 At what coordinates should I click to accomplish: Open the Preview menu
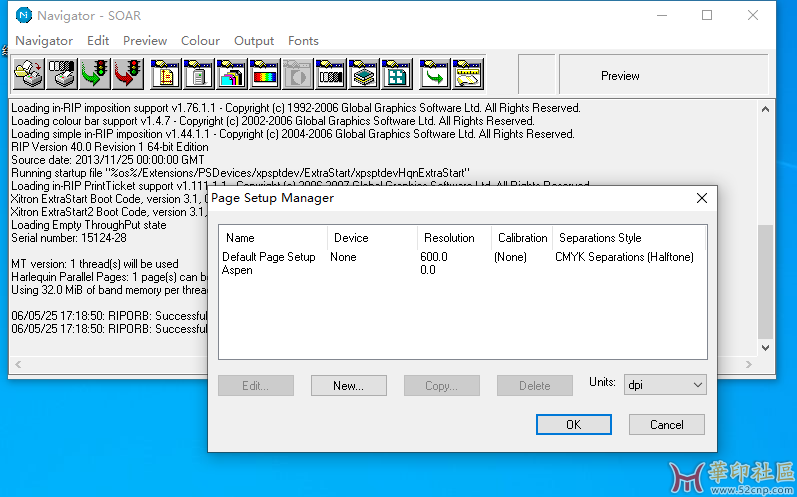(145, 41)
